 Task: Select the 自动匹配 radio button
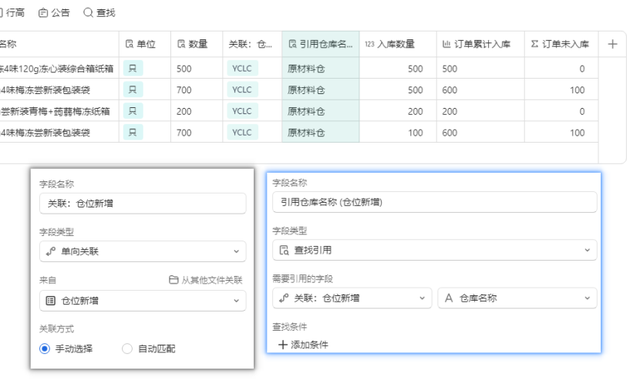coord(127,349)
